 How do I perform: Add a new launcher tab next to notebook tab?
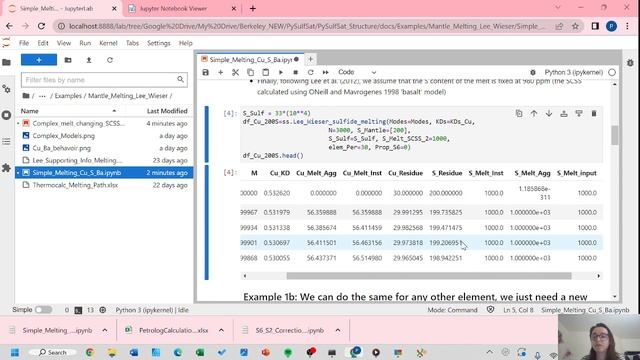click(x=310, y=60)
